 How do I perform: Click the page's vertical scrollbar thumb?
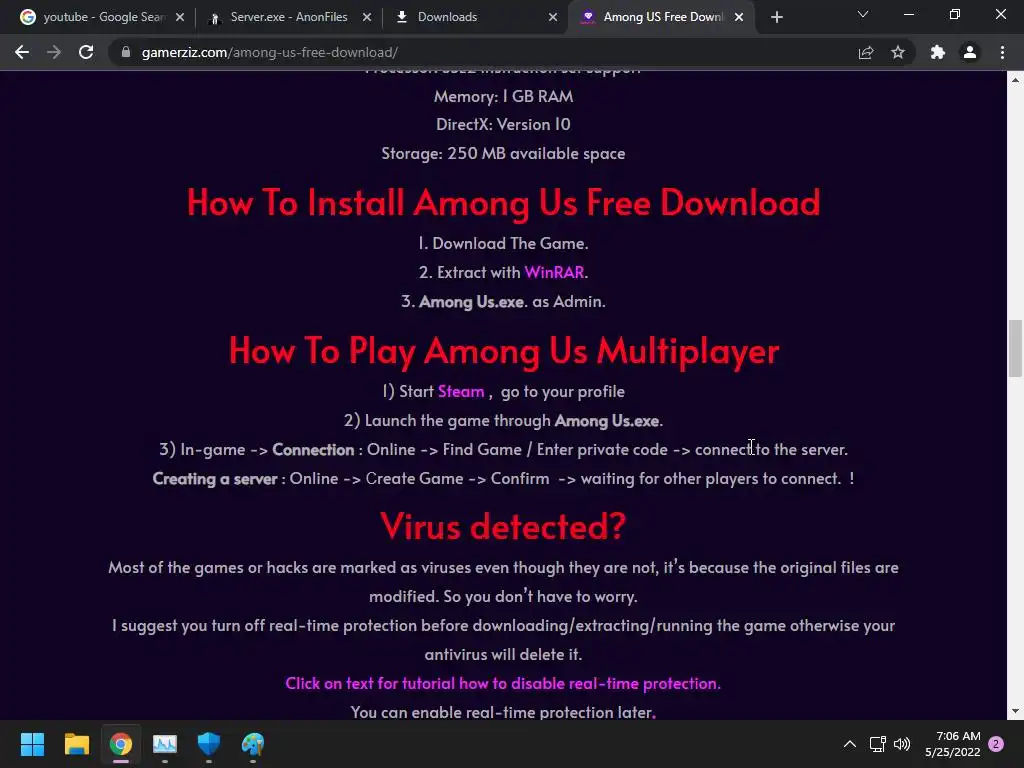1015,348
